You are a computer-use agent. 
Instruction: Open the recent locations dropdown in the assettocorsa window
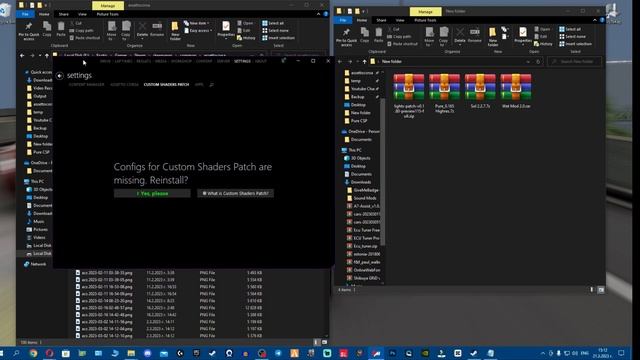coord(40,56)
